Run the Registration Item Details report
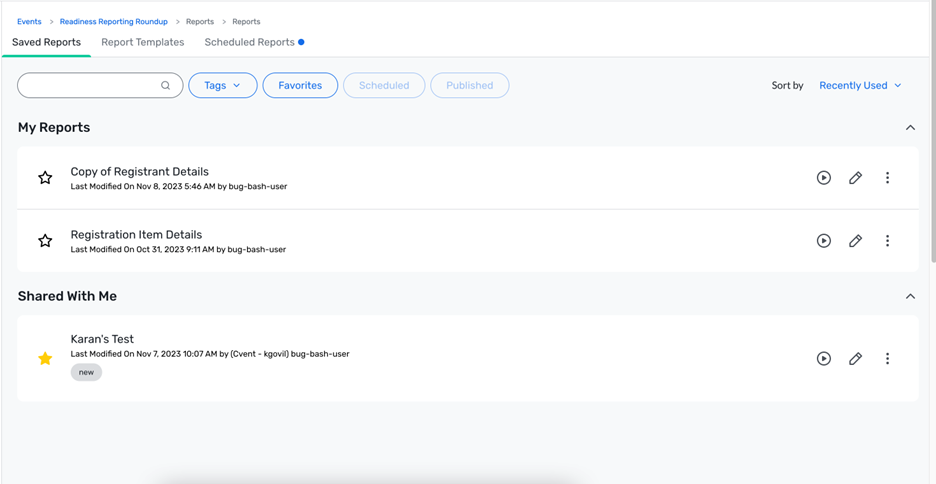Image resolution: width=936 pixels, height=484 pixels. [x=824, y=241]
